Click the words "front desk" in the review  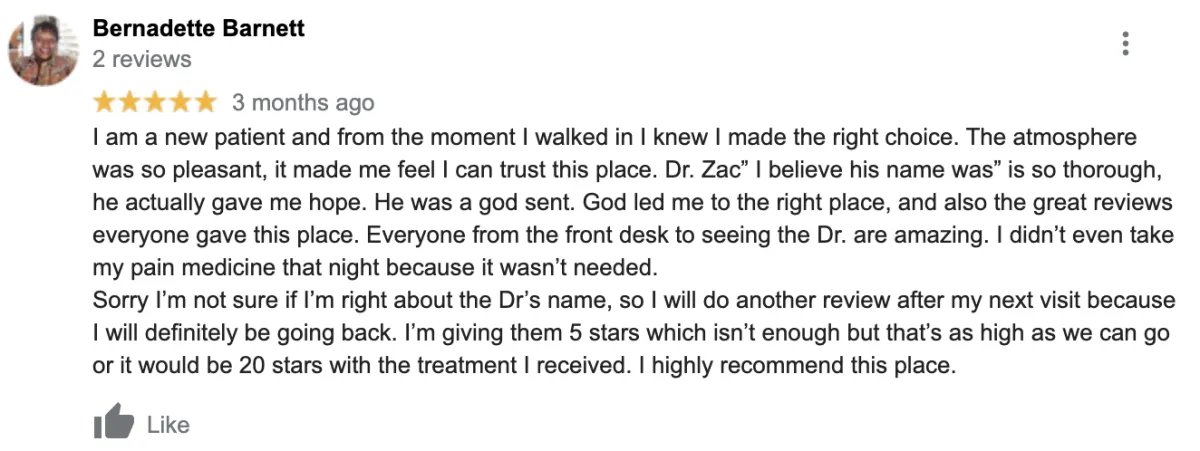(622, 236)
